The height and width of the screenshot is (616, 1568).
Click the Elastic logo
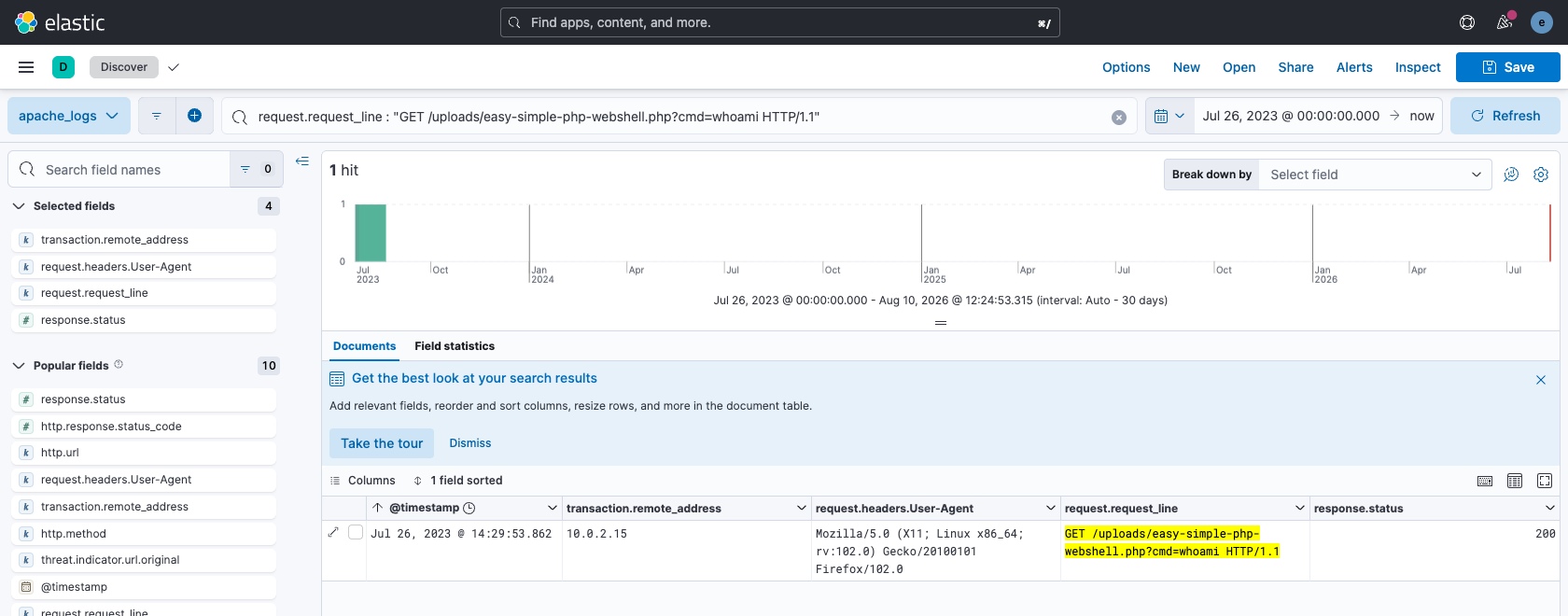click(x=60, y=22)
